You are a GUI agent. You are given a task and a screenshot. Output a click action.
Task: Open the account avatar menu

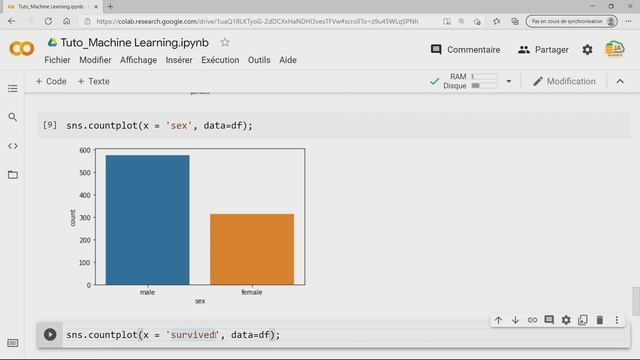pos(615,49)
